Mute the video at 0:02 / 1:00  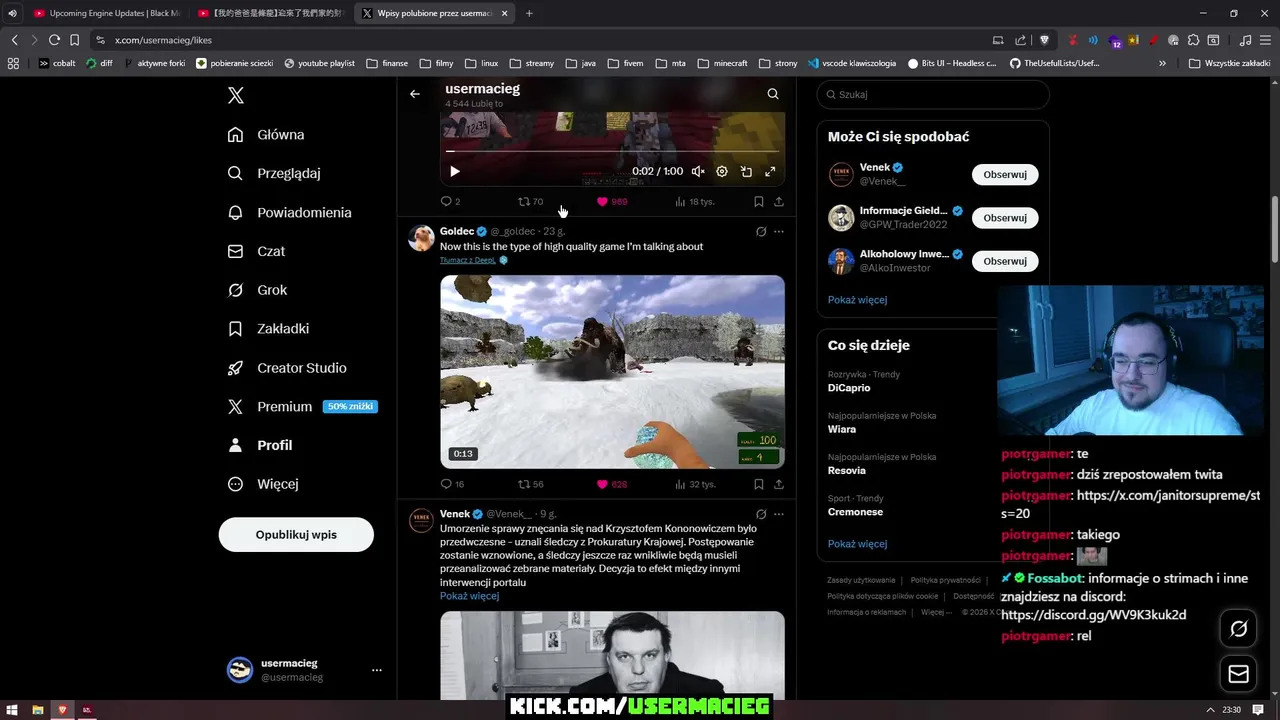(x=698, y=171)
